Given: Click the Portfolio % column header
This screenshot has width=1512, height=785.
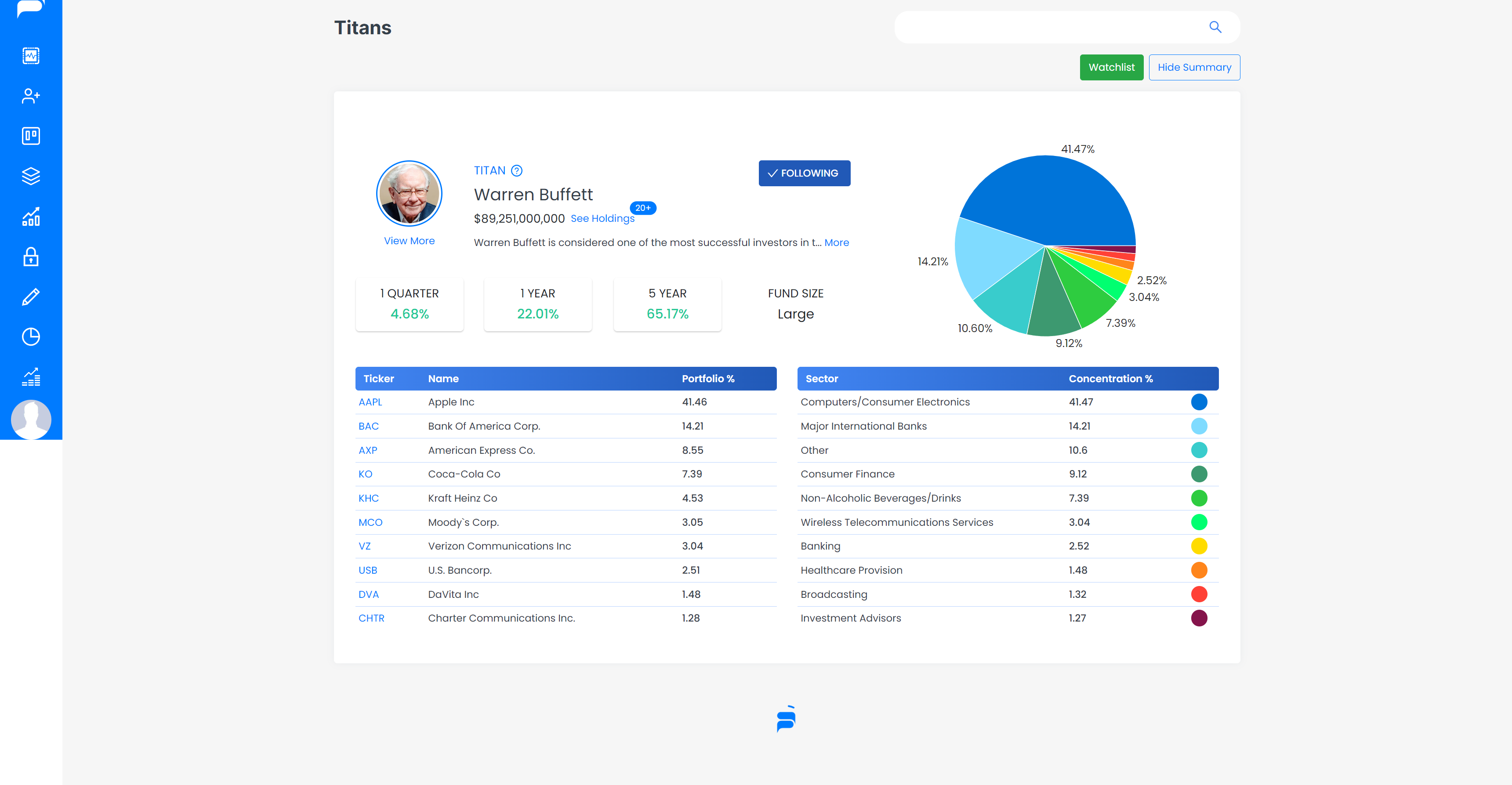Looking at the screenshot, I should 708,378.
